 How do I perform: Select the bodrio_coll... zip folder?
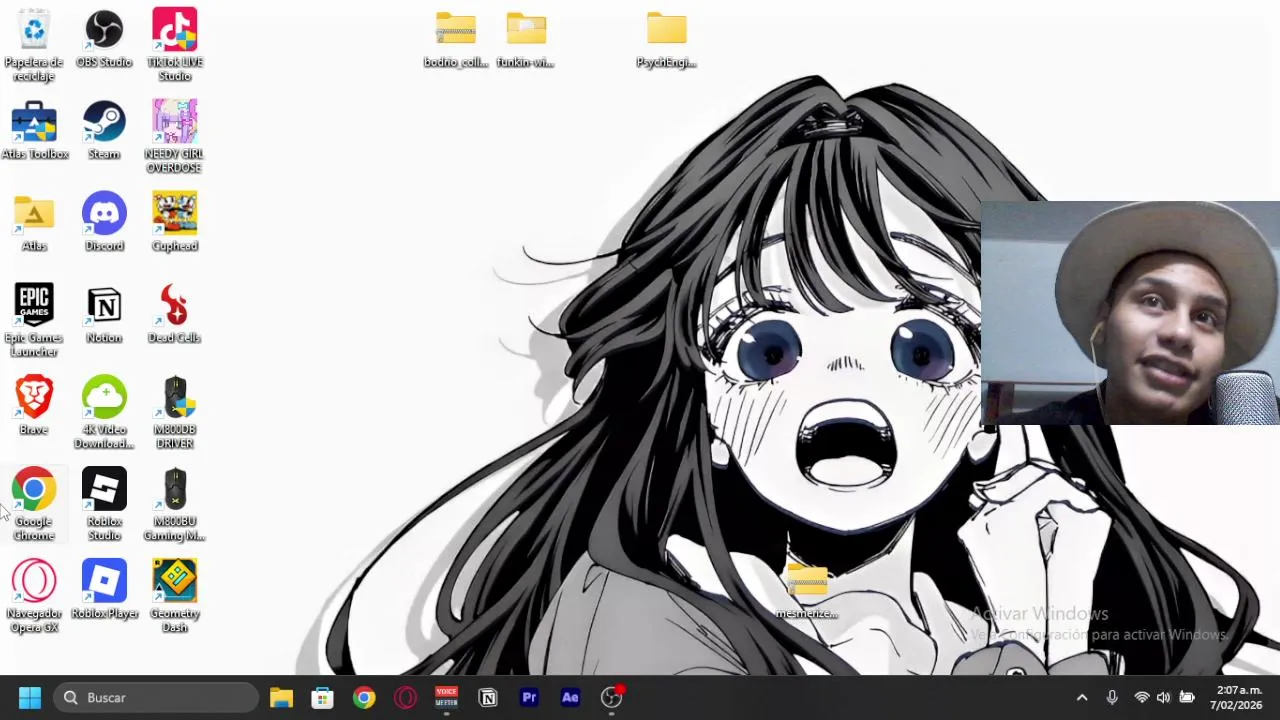(x=456, y=40)
